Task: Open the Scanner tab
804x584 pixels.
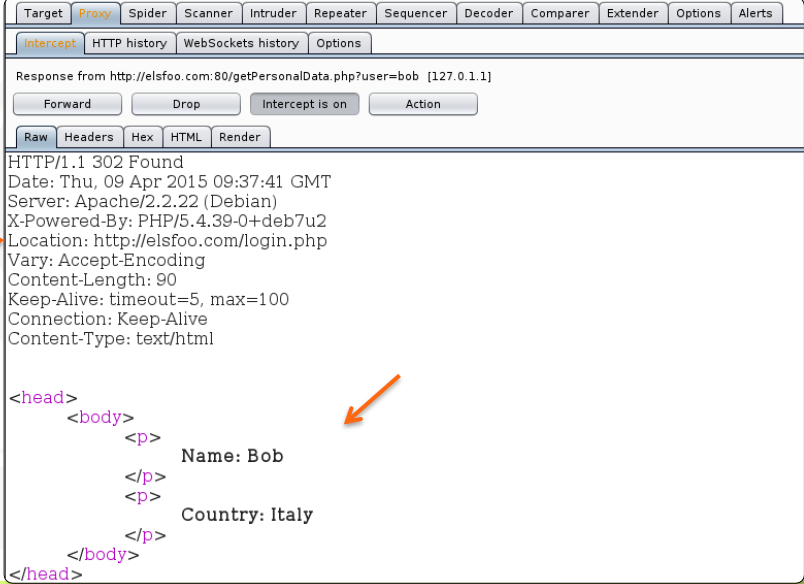Action: (208, 13)
